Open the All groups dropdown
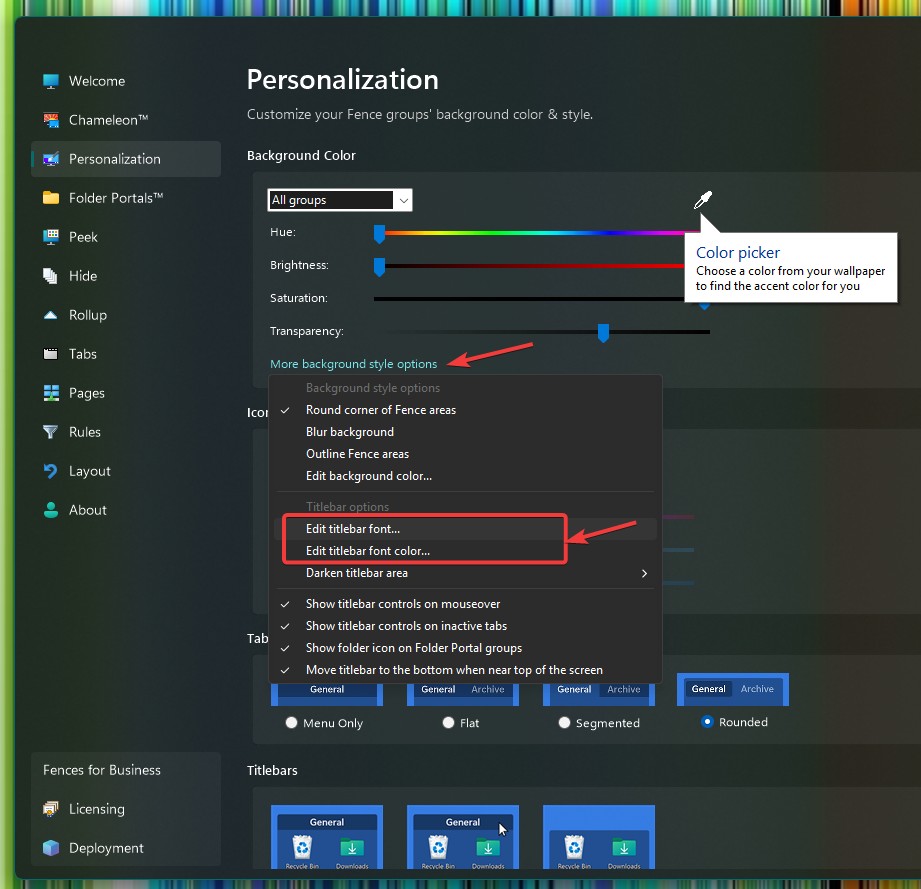 [x=340, y=200]
